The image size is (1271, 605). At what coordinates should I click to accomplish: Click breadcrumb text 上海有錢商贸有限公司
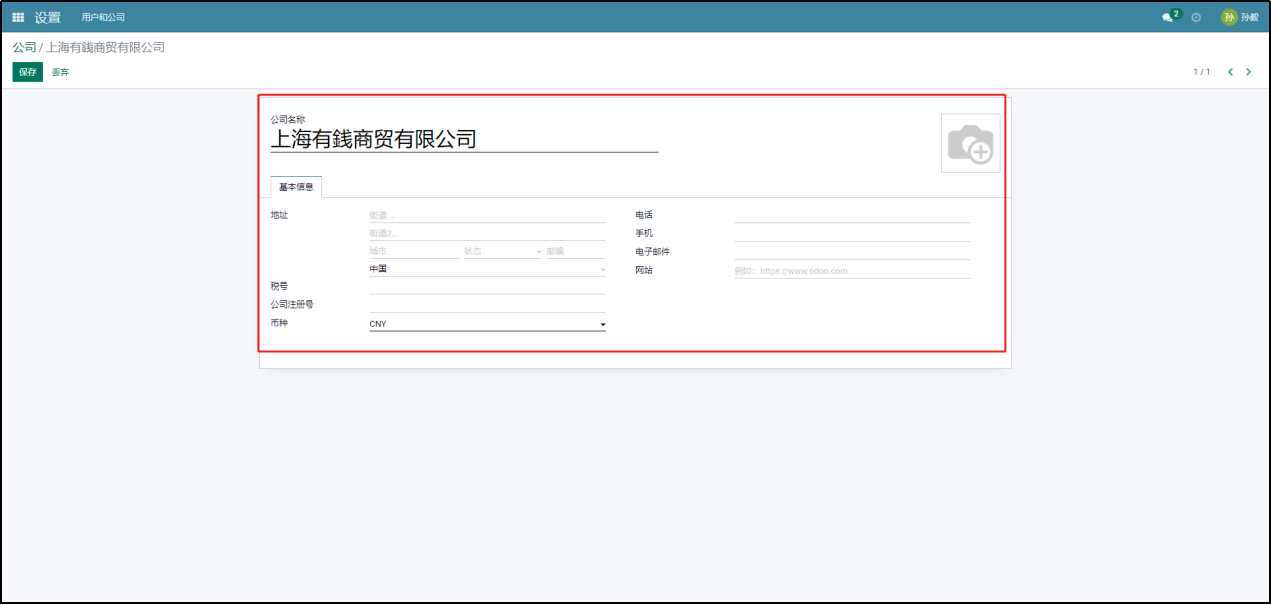point(106,47)
